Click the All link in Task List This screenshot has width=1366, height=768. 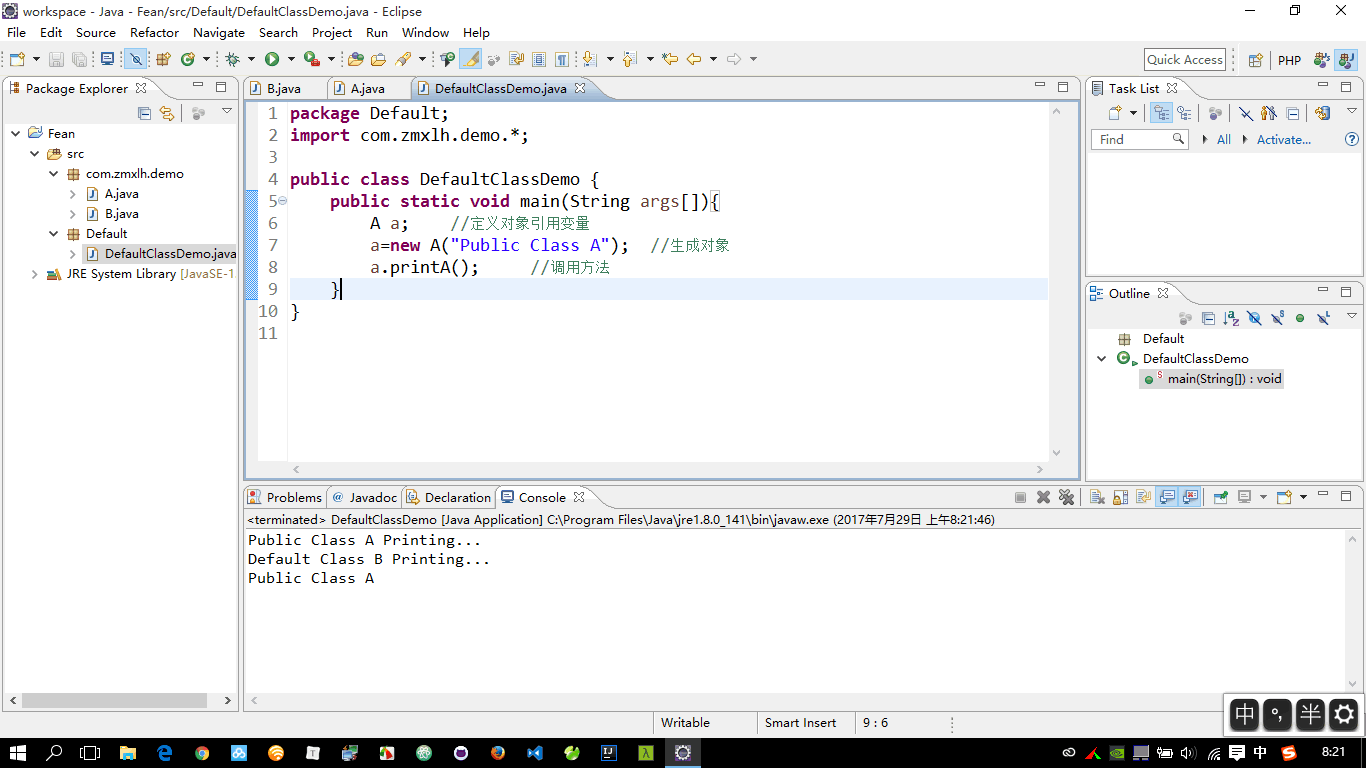1224,140
